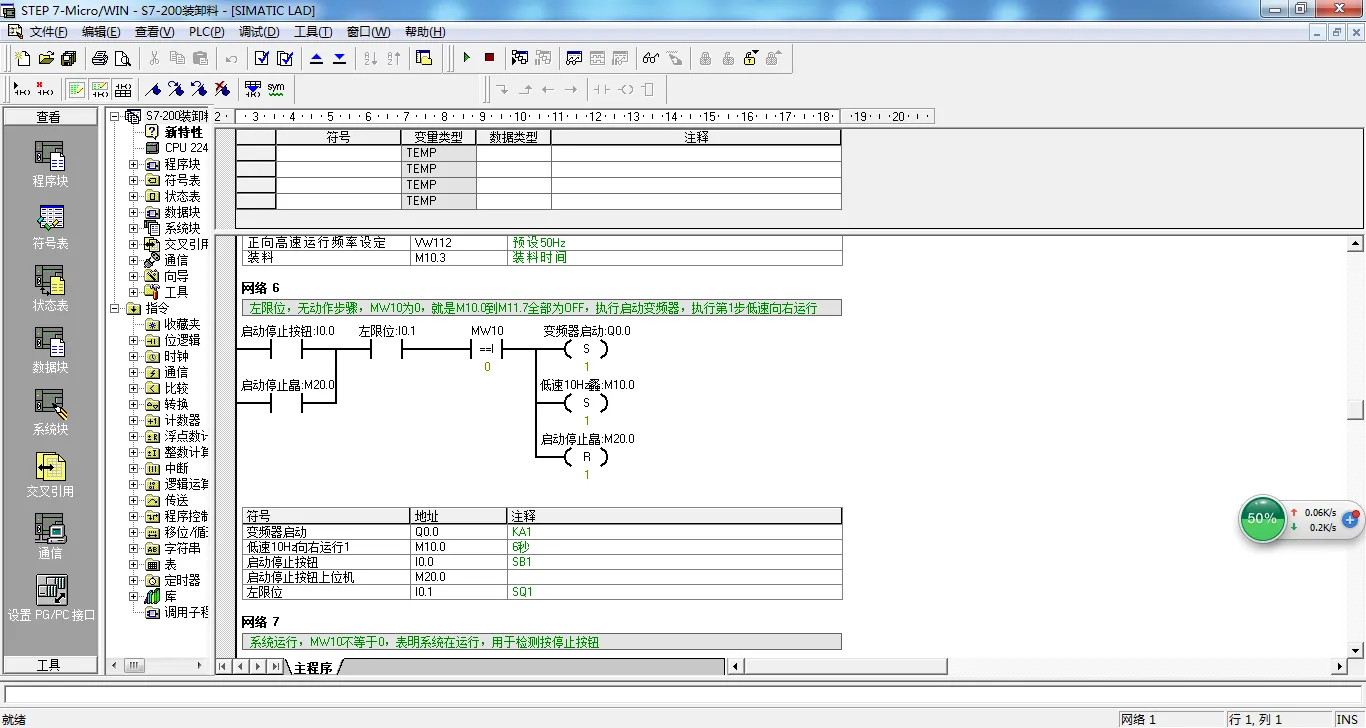Viewport: 1366px width, 728px height.
Task: Print the program using the printer icon
Action: pyautogui.click(x=100, y=58)
